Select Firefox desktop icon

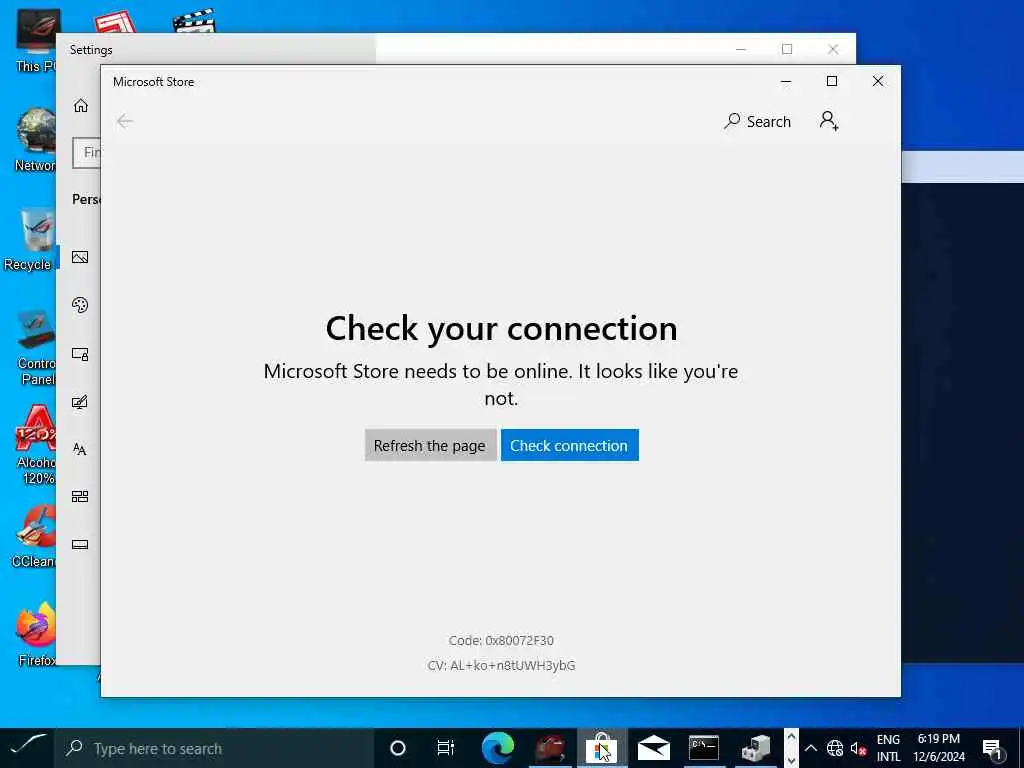click(37, 635)
